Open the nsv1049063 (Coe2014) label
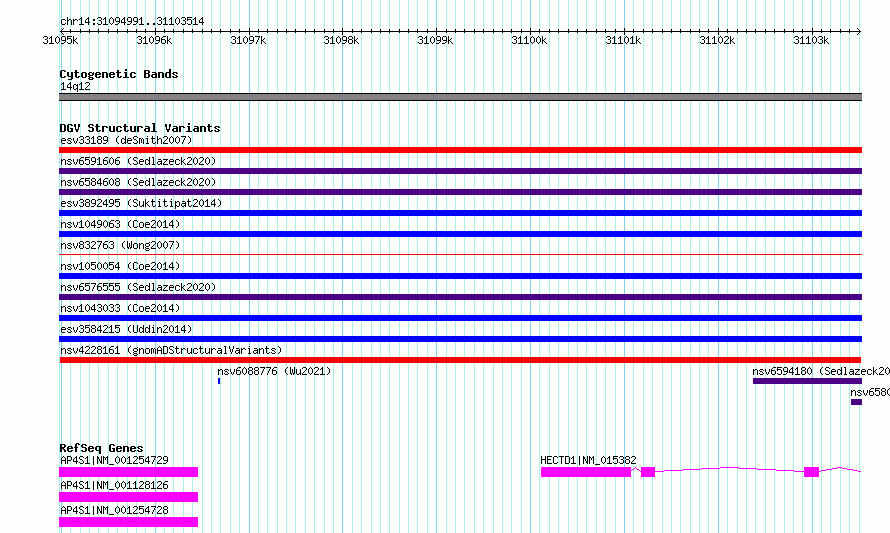 (x=120, y=224)
